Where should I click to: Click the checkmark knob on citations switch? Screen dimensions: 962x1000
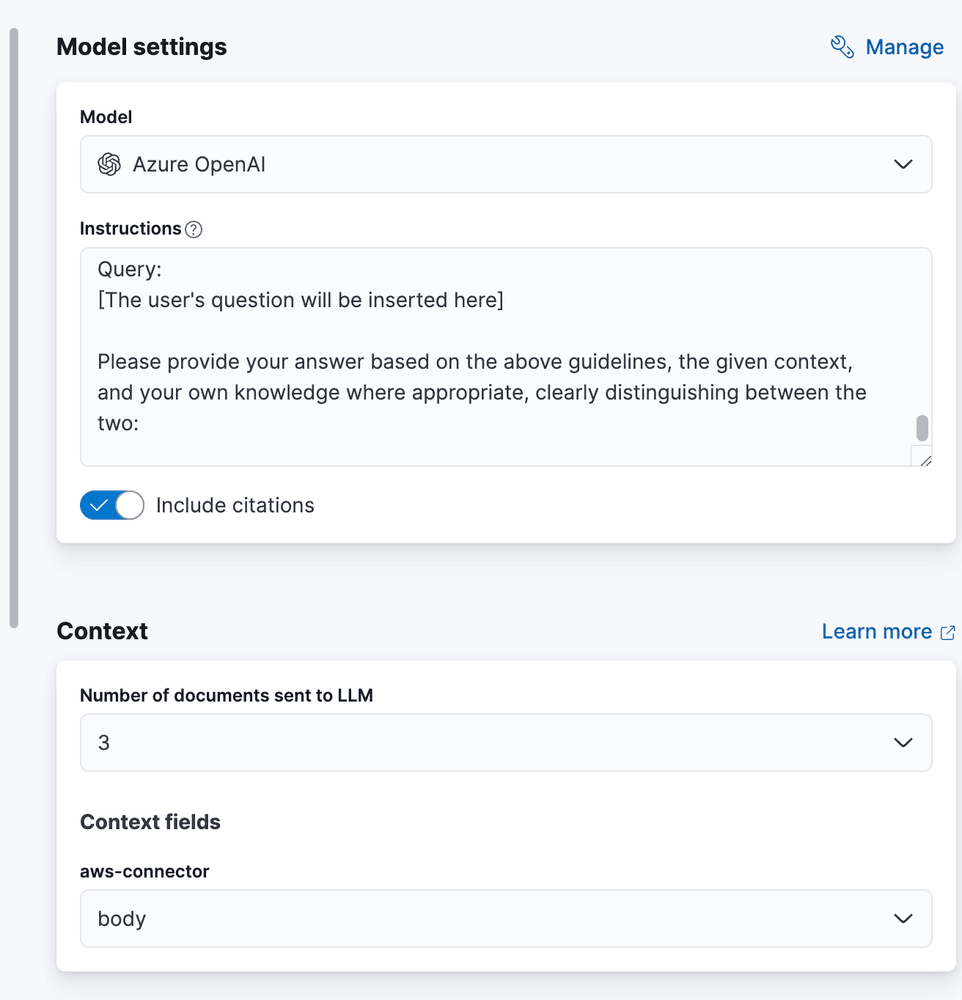click(x=99, y=505)
